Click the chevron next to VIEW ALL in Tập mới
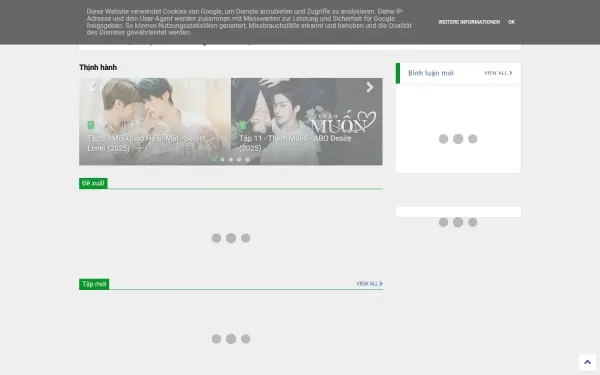Image resolution: width=600 pixels, height=375 pixels. pyautogui.click(x=381, y=284)
